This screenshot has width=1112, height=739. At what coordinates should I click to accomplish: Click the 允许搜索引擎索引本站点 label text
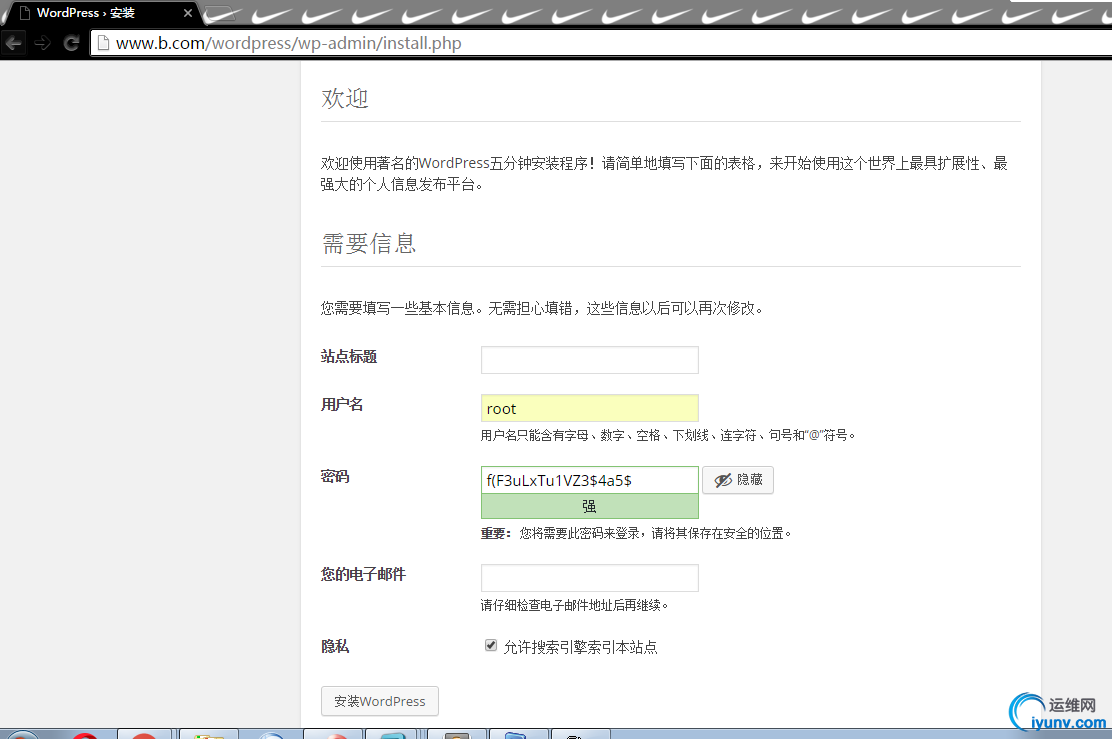click(x=580, y=647)
